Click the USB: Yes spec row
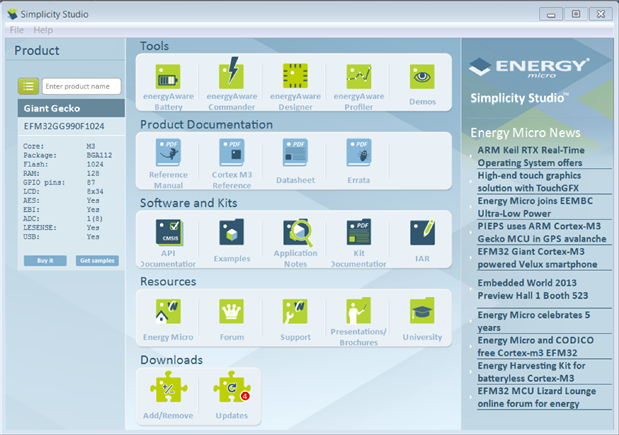The image size is (619, 435). 61,237
